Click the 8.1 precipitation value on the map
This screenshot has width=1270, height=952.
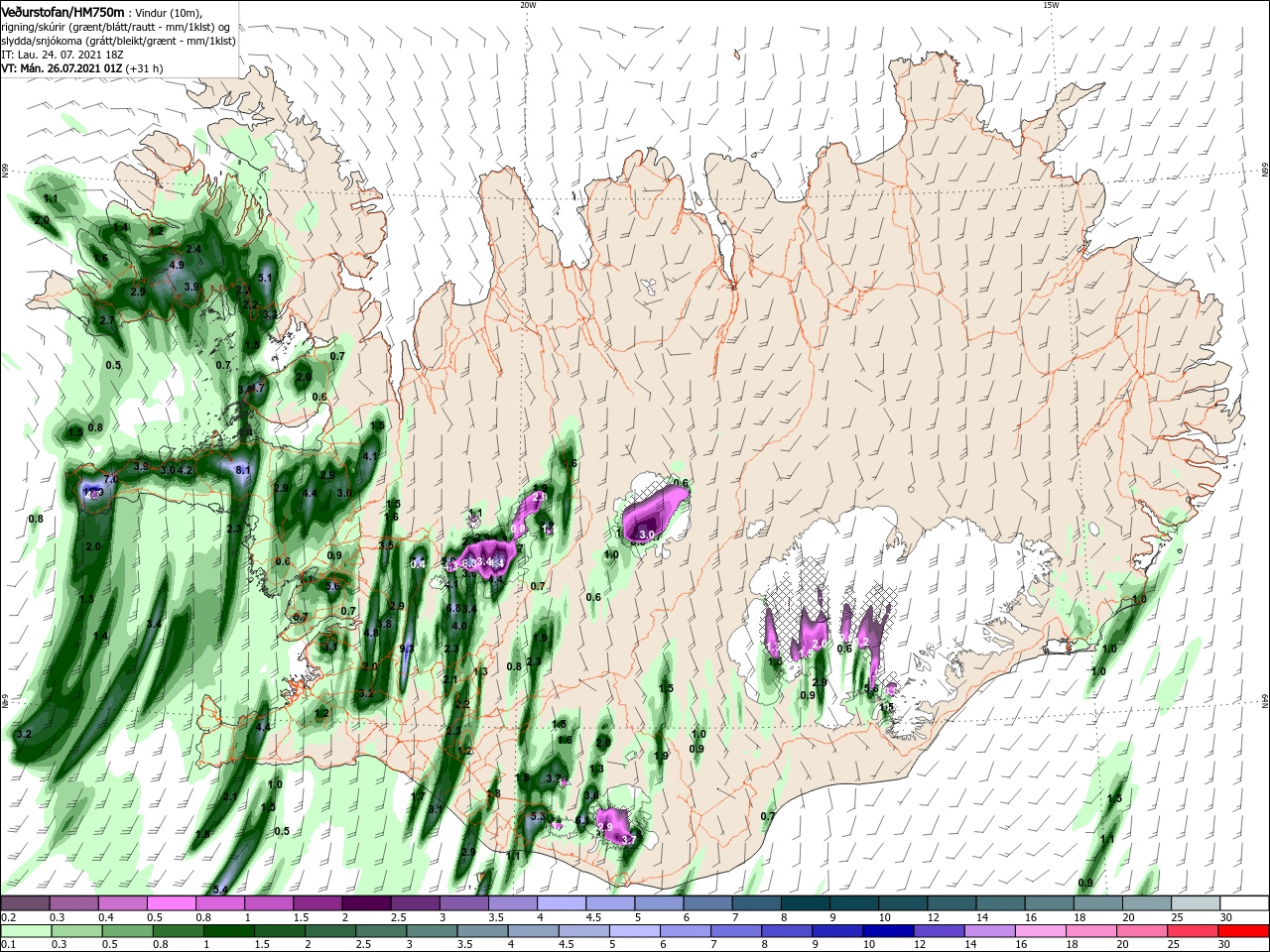point(243,470)
